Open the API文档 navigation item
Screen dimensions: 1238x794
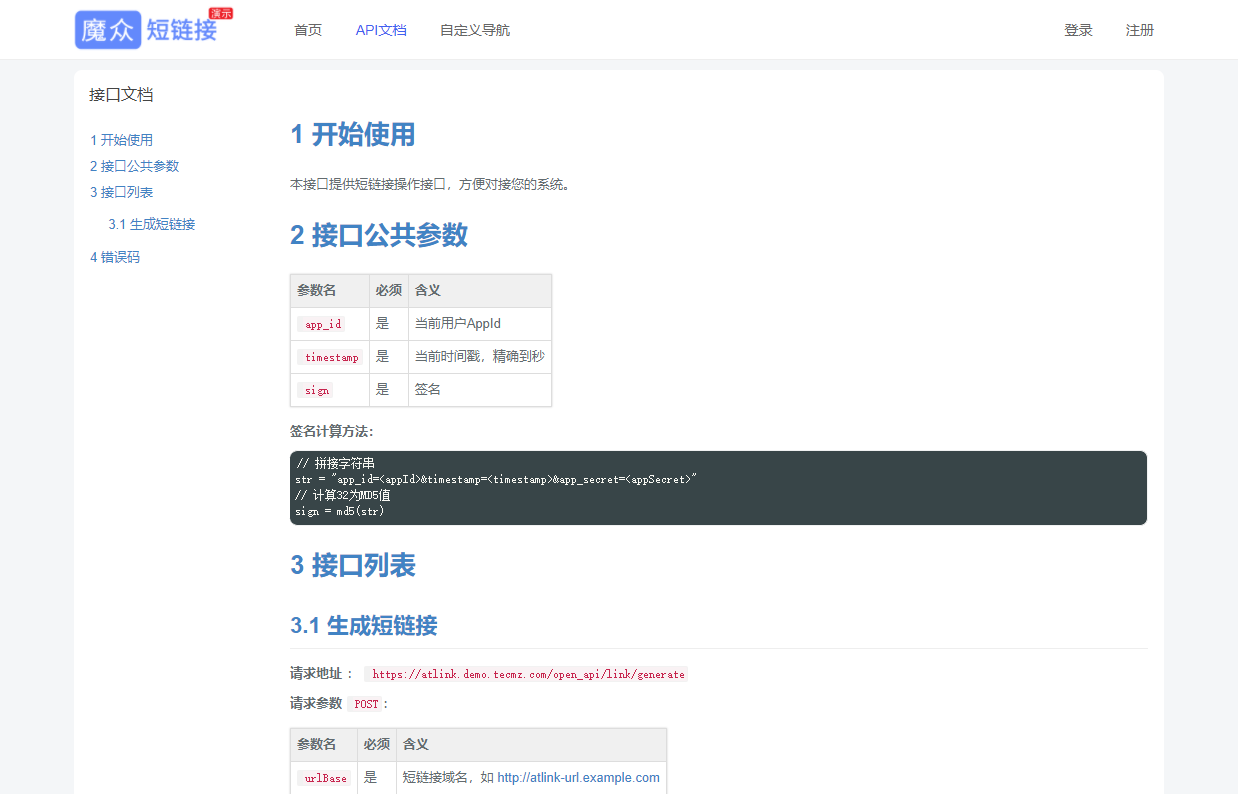pos(381,30)
